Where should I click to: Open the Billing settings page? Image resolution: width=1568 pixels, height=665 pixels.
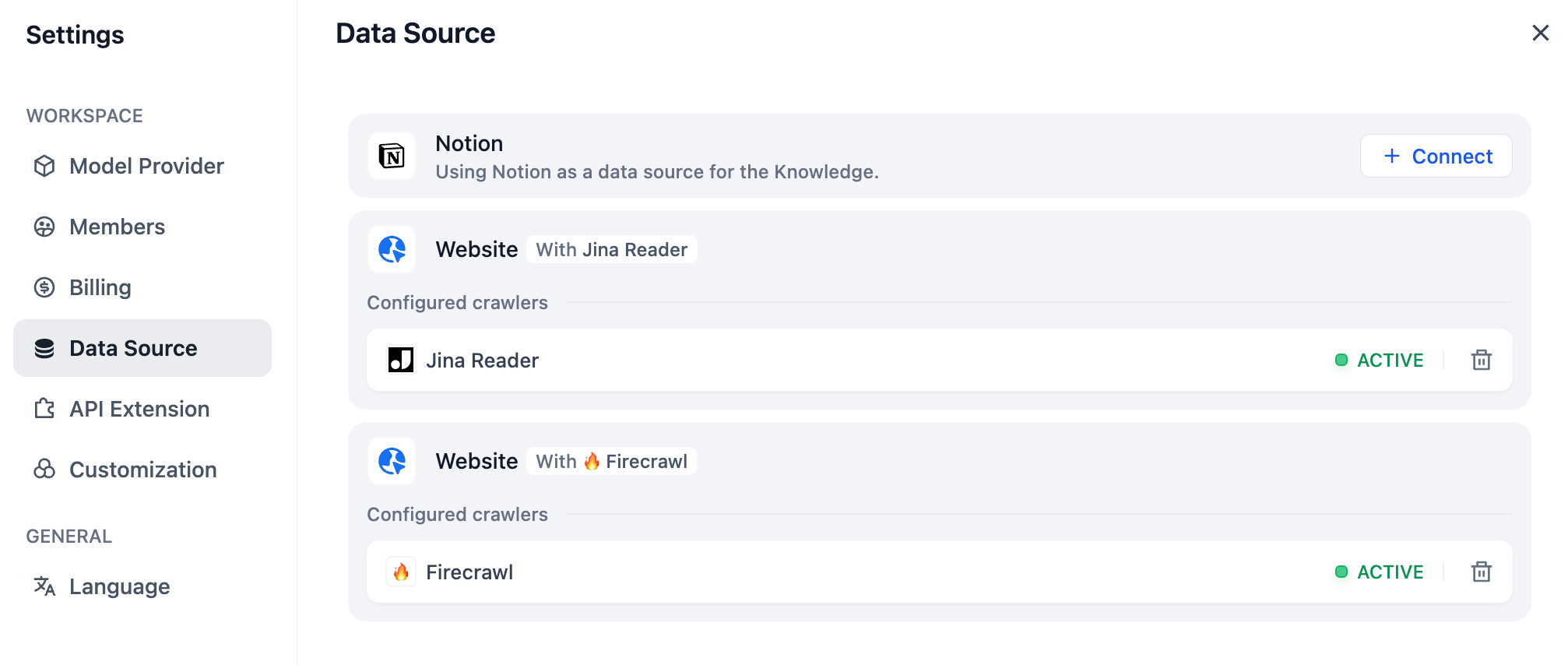pyautogui.click(x=100, y=287)
